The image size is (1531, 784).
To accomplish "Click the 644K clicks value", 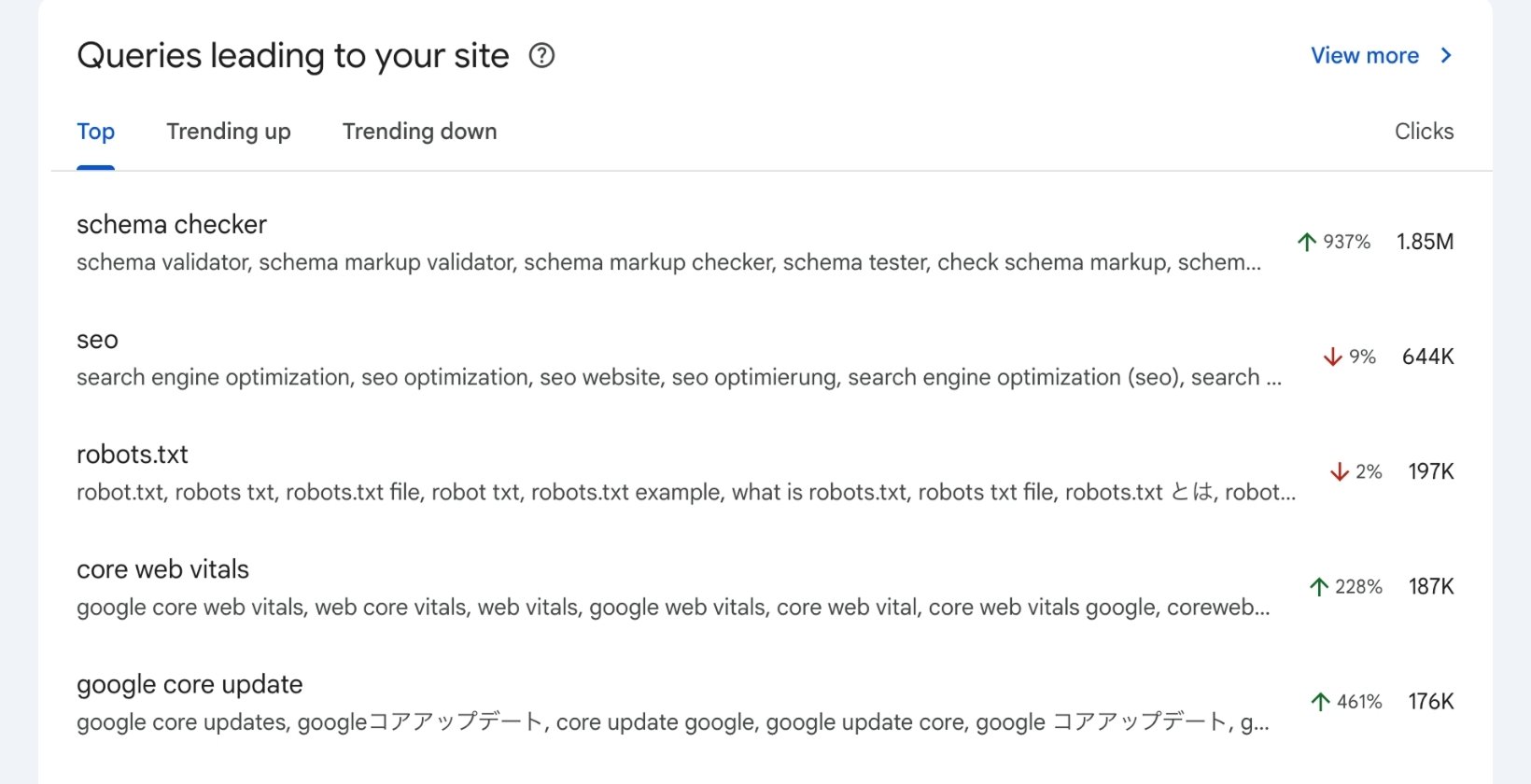I will (x=1427, y=357).
